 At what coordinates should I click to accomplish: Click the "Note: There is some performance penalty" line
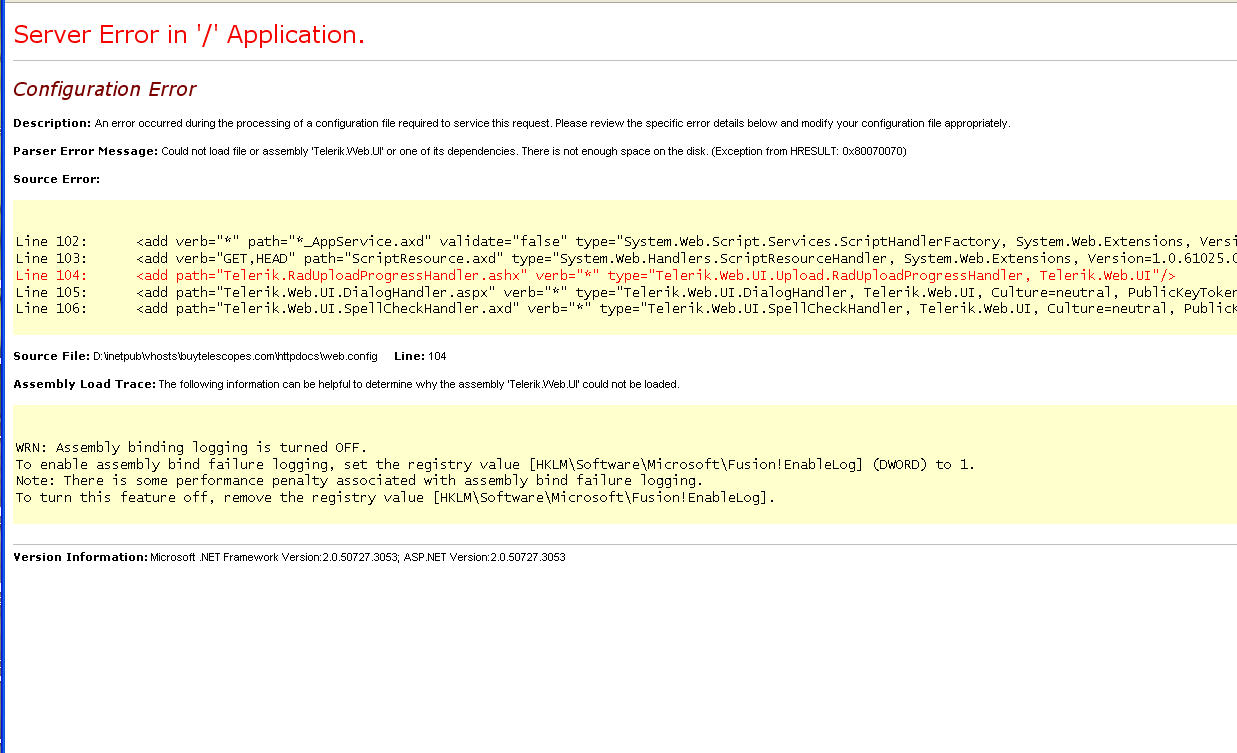pyautogui.click(x=360, y=481)
